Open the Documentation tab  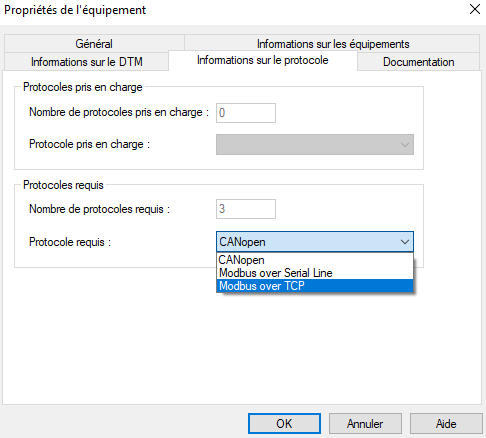point(418,62)
